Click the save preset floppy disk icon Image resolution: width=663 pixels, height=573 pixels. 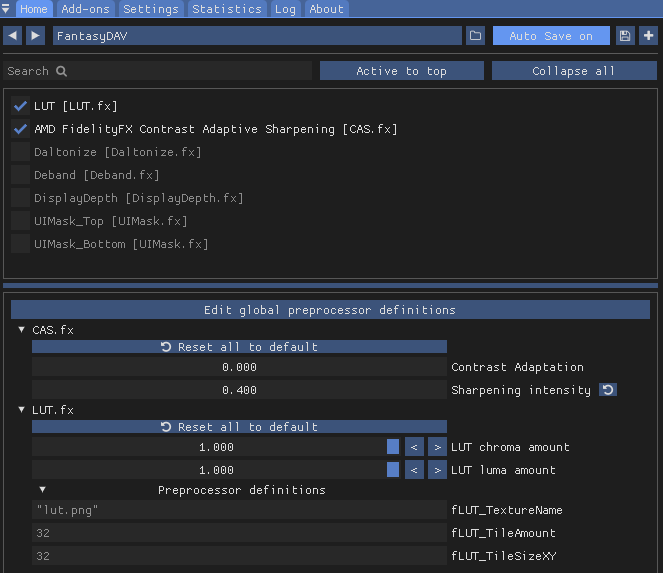625,36
